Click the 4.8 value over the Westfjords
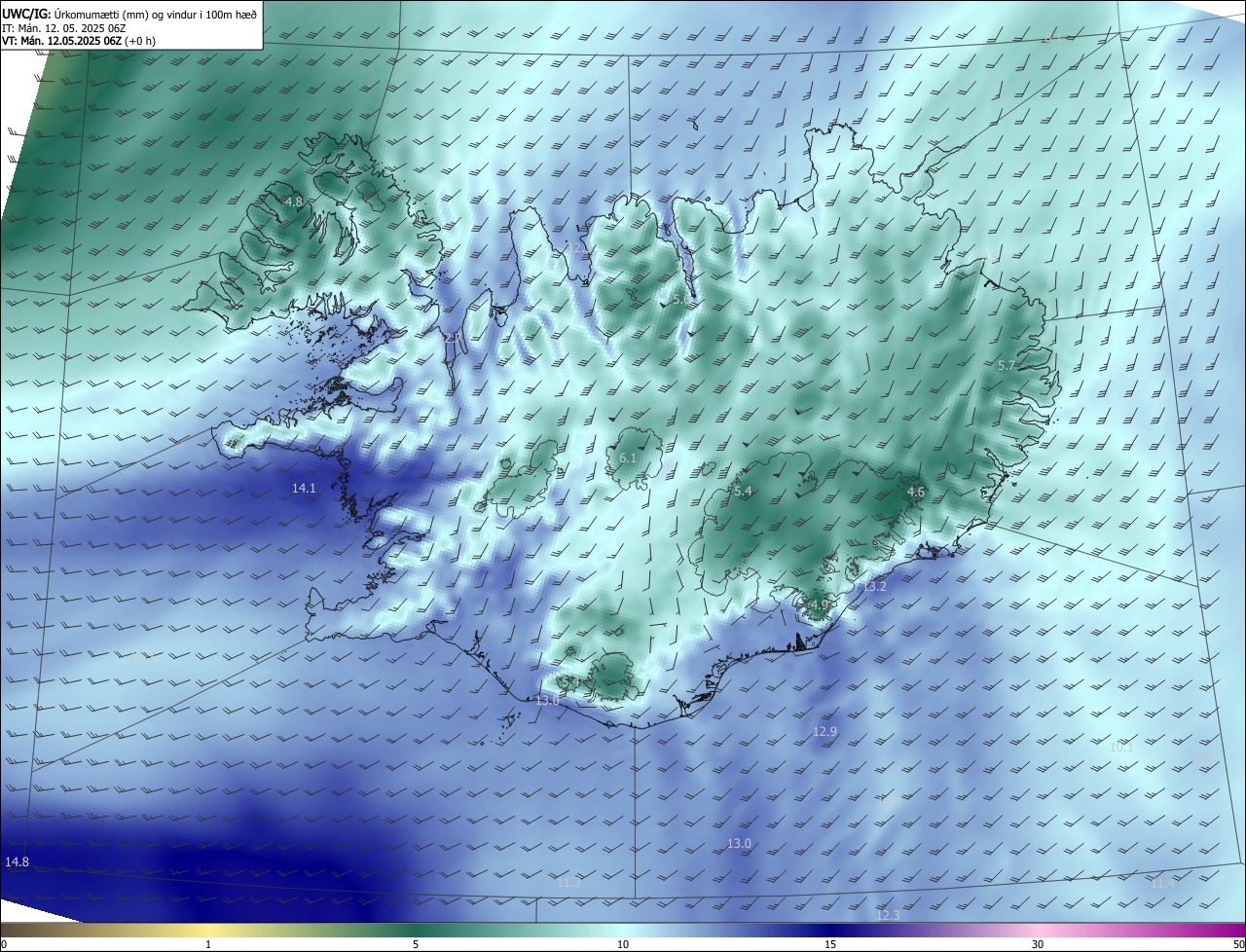Screen dimensions: 1246x952 294,201
